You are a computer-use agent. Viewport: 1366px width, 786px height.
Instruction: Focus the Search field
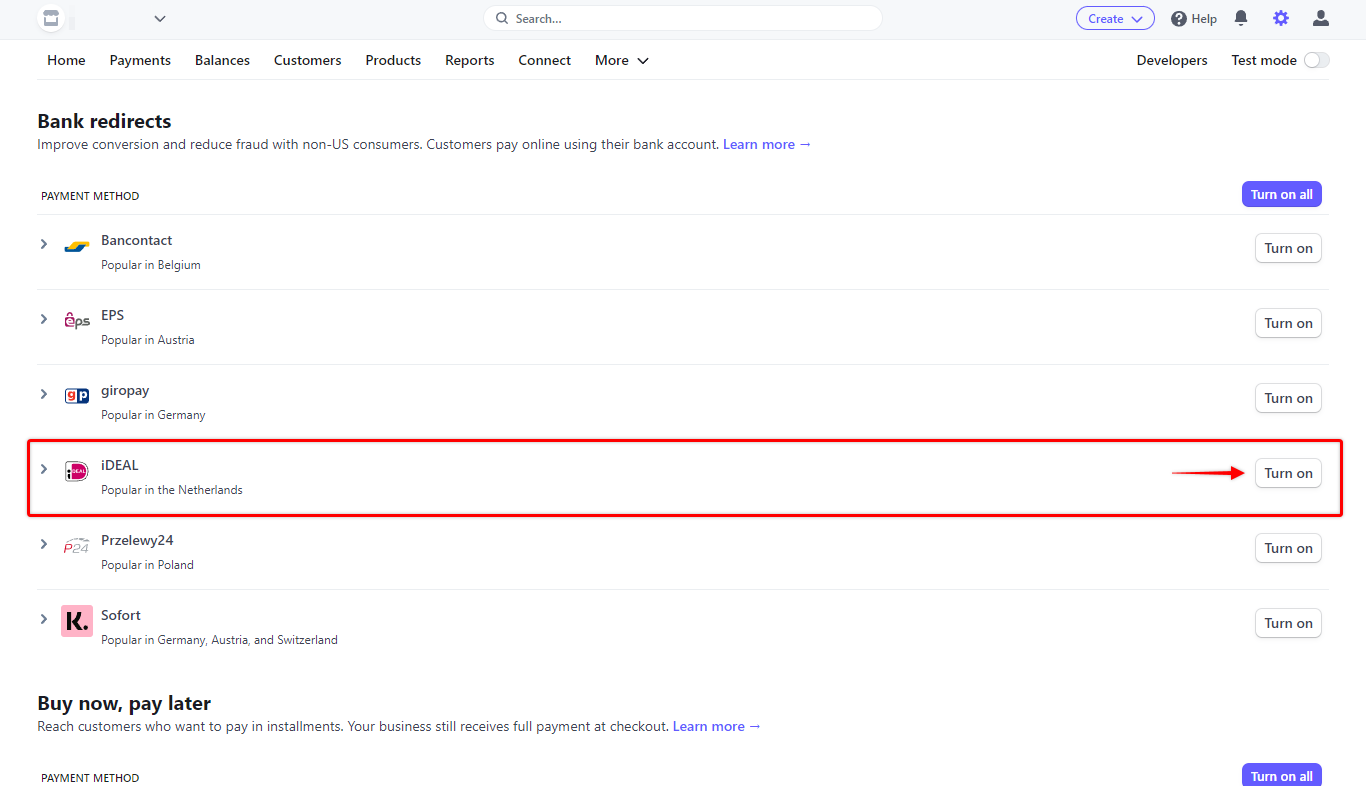(x=683, y=18)
